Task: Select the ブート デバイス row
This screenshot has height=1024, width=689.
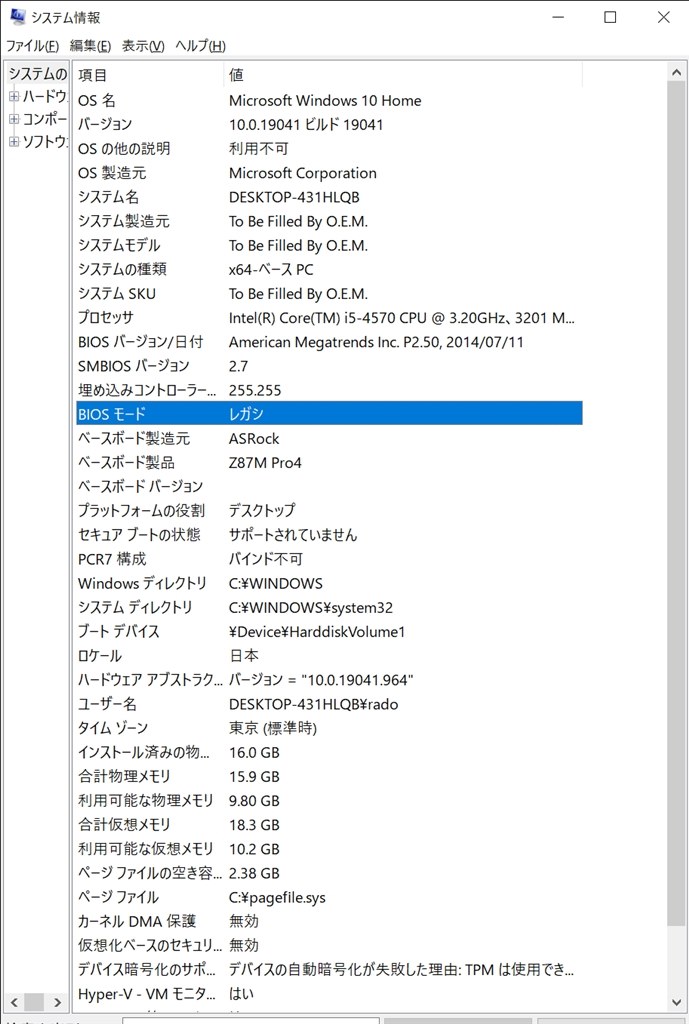Action: (329, 632)
